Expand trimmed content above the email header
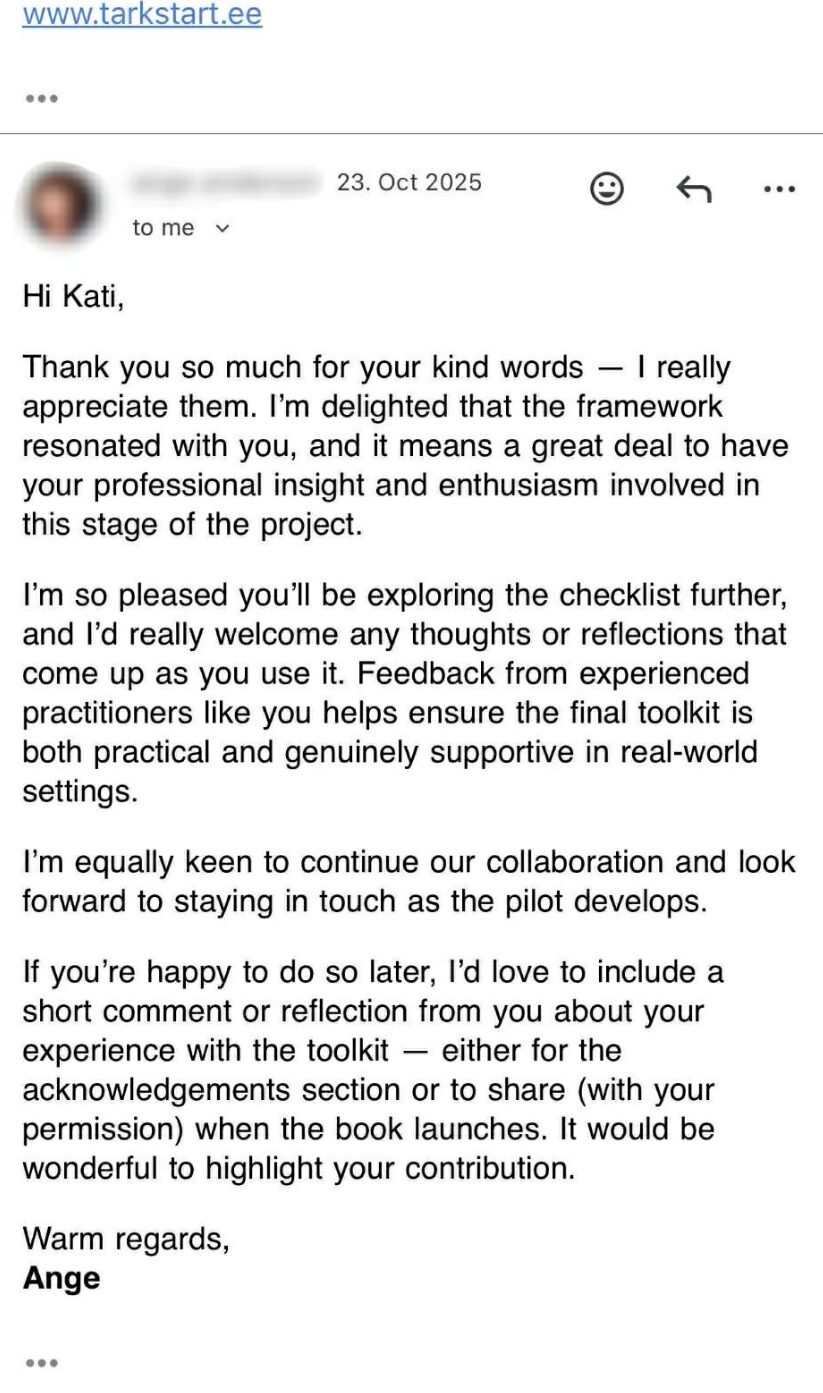Image resolution: width=823 pixels, height=1393 pixels. 42,98
